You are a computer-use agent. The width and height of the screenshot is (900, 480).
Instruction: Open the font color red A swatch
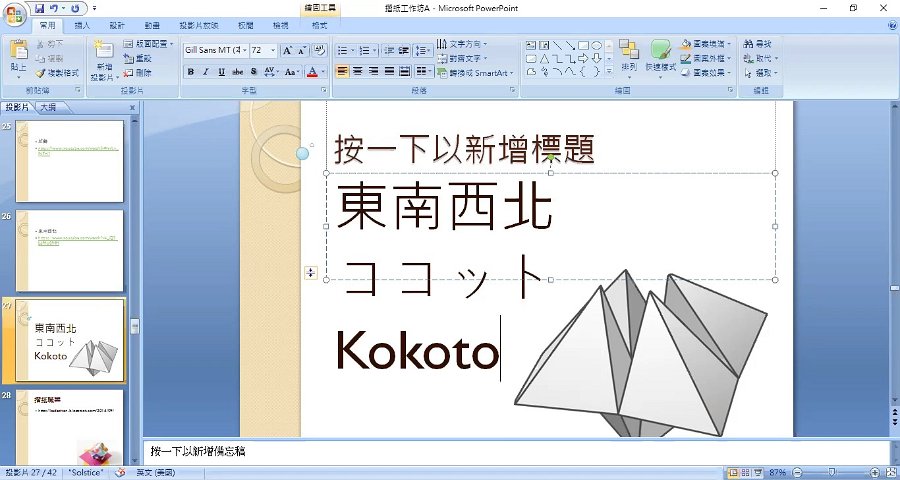pos(312,72)
